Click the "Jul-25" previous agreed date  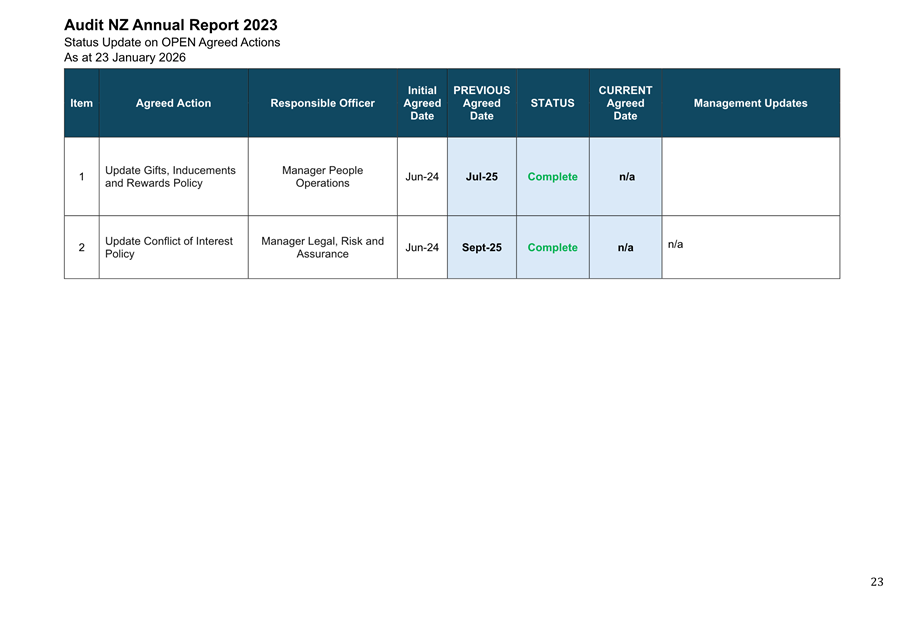point(481,177)
